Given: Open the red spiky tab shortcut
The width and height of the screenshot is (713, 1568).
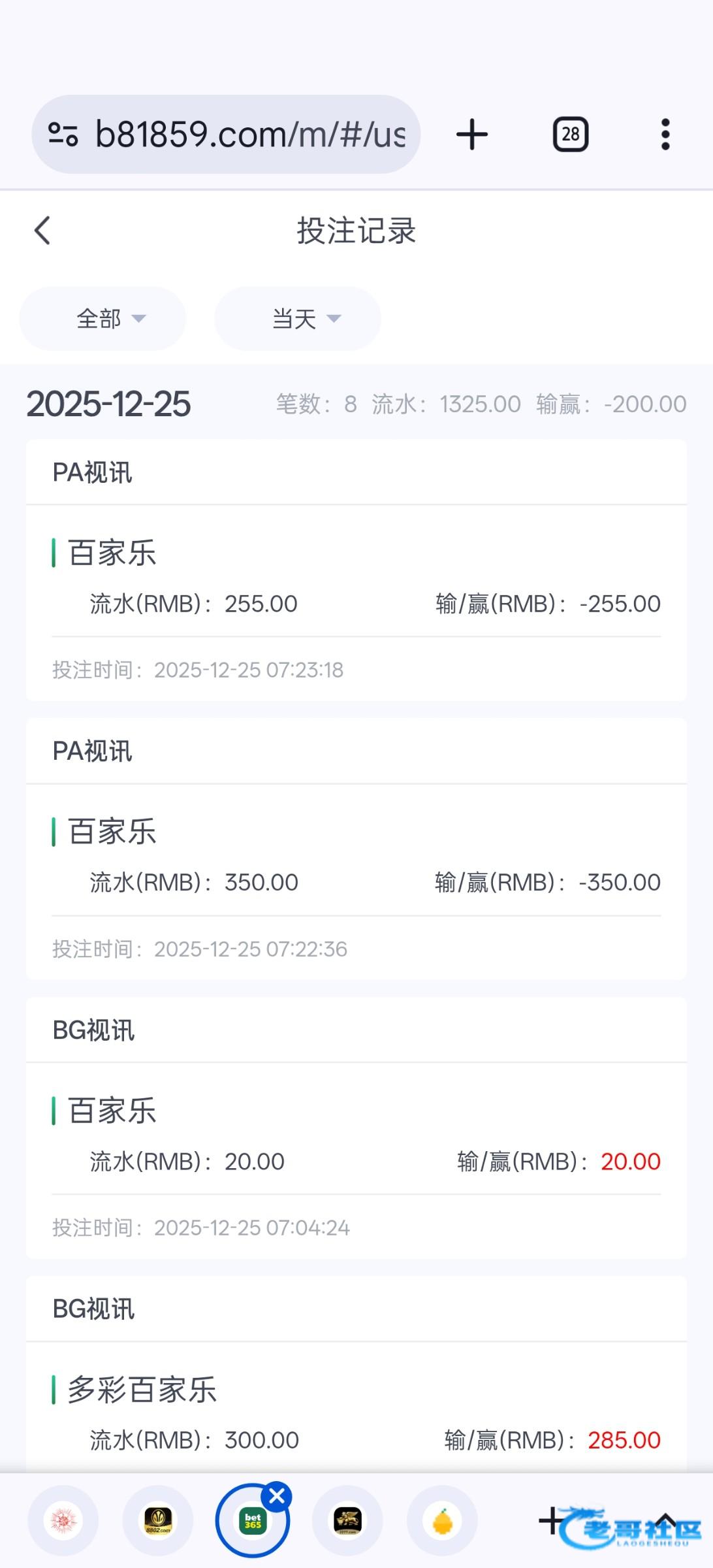Looking at the screenshot, I should (x=63, y=1521).
